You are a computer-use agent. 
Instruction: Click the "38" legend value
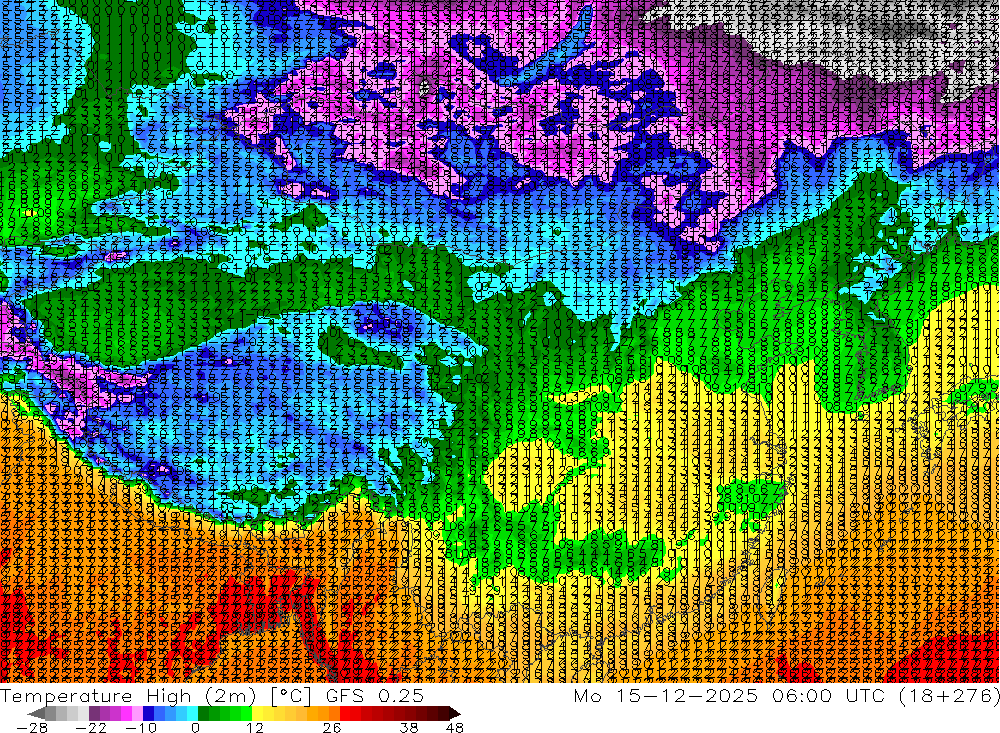pyautogui.click(x=409, y=727)
